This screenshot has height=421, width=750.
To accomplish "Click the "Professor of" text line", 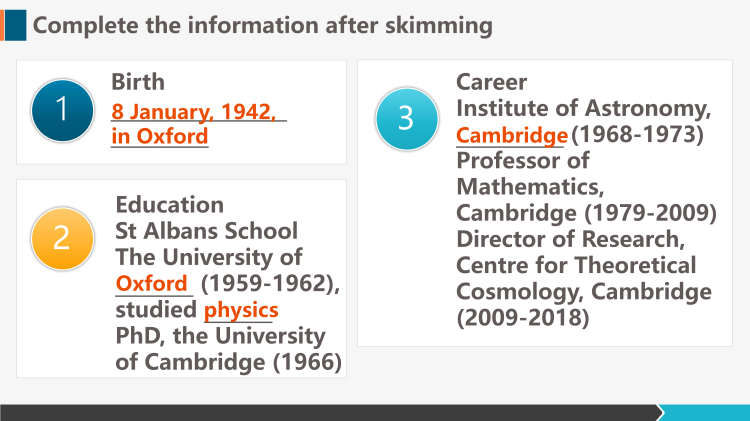I will click(523, 160).
